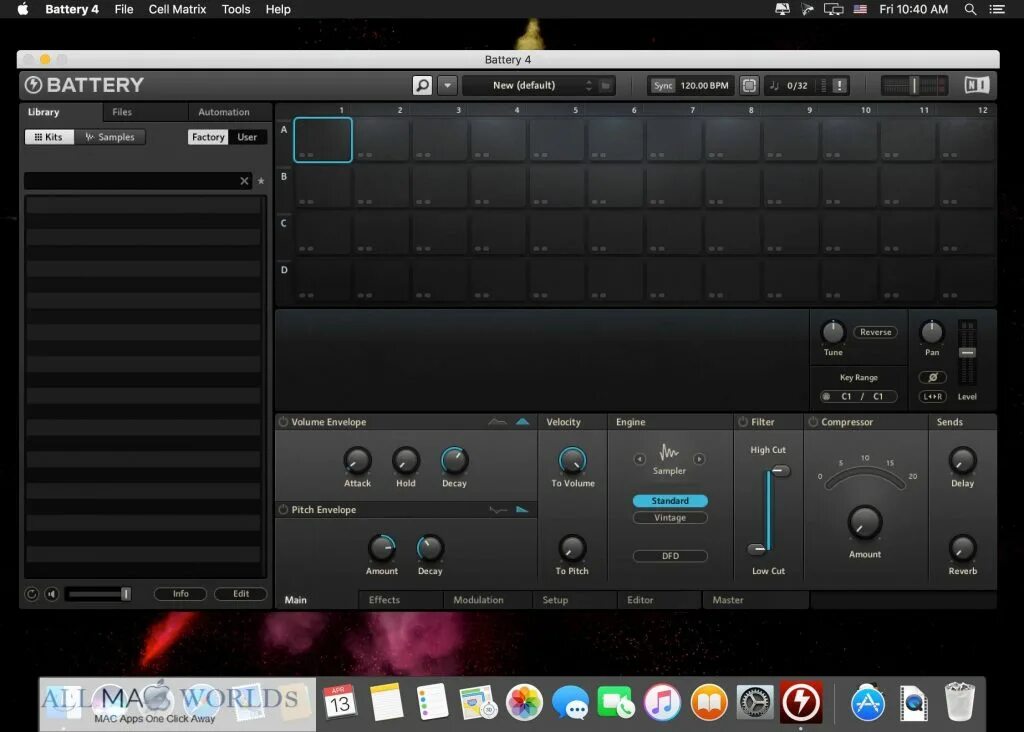The height and width of the screenshot is (732, 1024).
Task: Open the arrow dropdown beside the magnifier
Action: [x=447, y=85]
